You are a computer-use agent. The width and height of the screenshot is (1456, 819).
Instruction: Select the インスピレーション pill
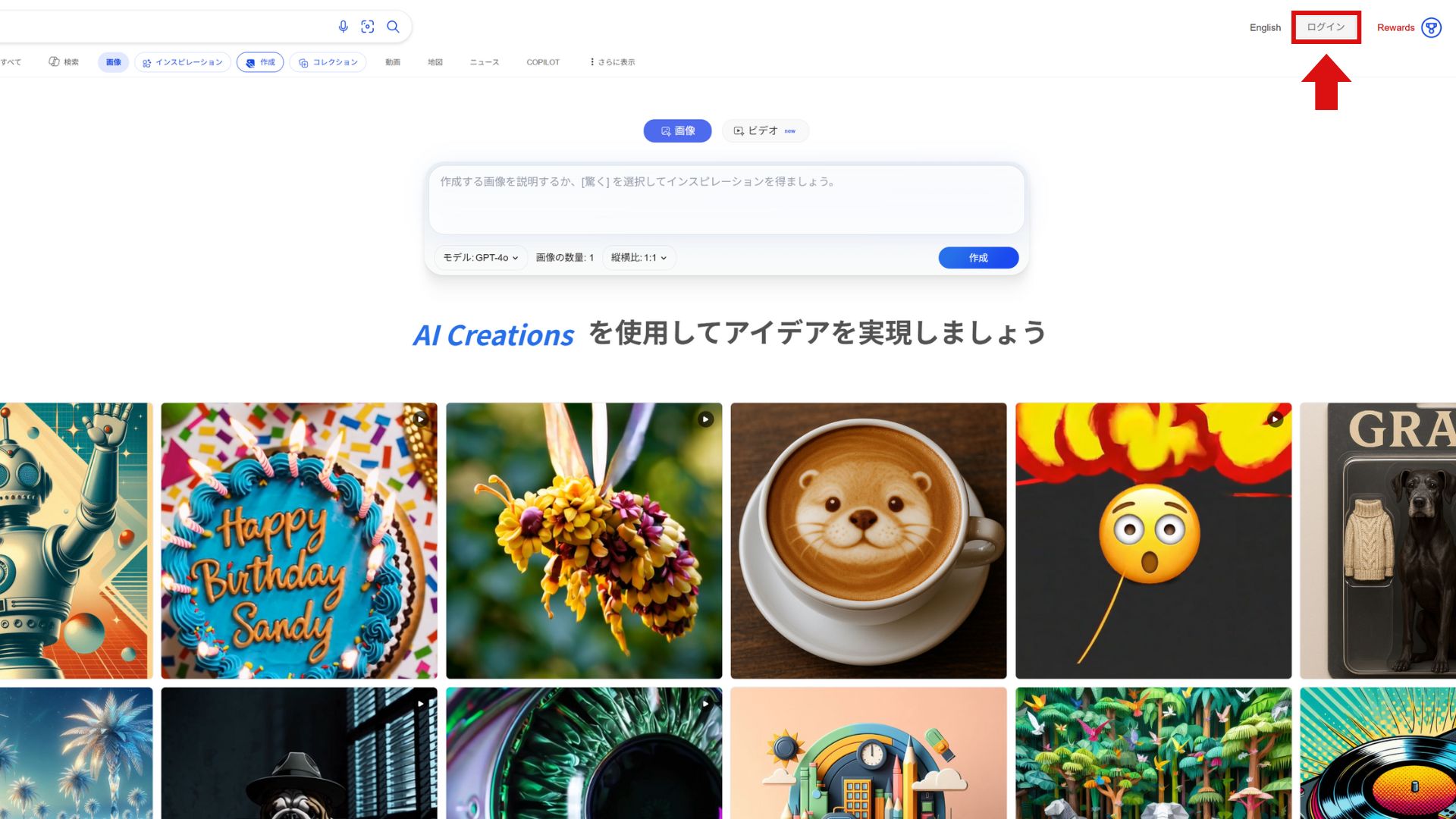click(183, 62)
